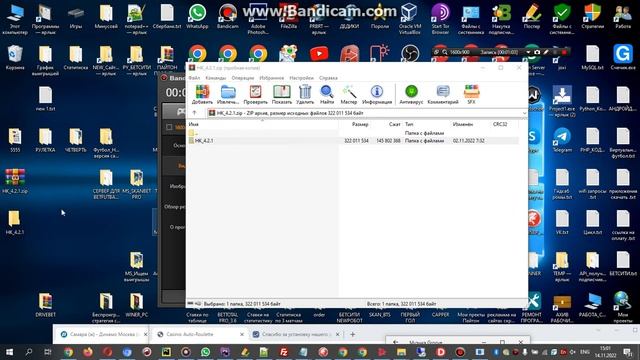
Task: Sort by the CRC32 column header
Action: 500,124
